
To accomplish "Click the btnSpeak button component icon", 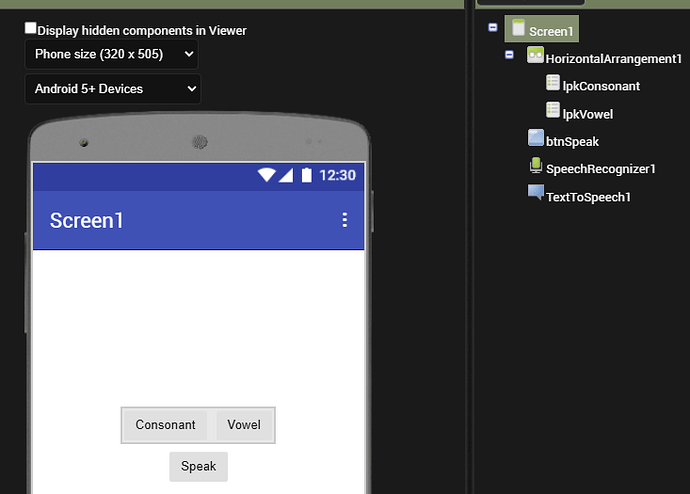I will click(535, 141).
